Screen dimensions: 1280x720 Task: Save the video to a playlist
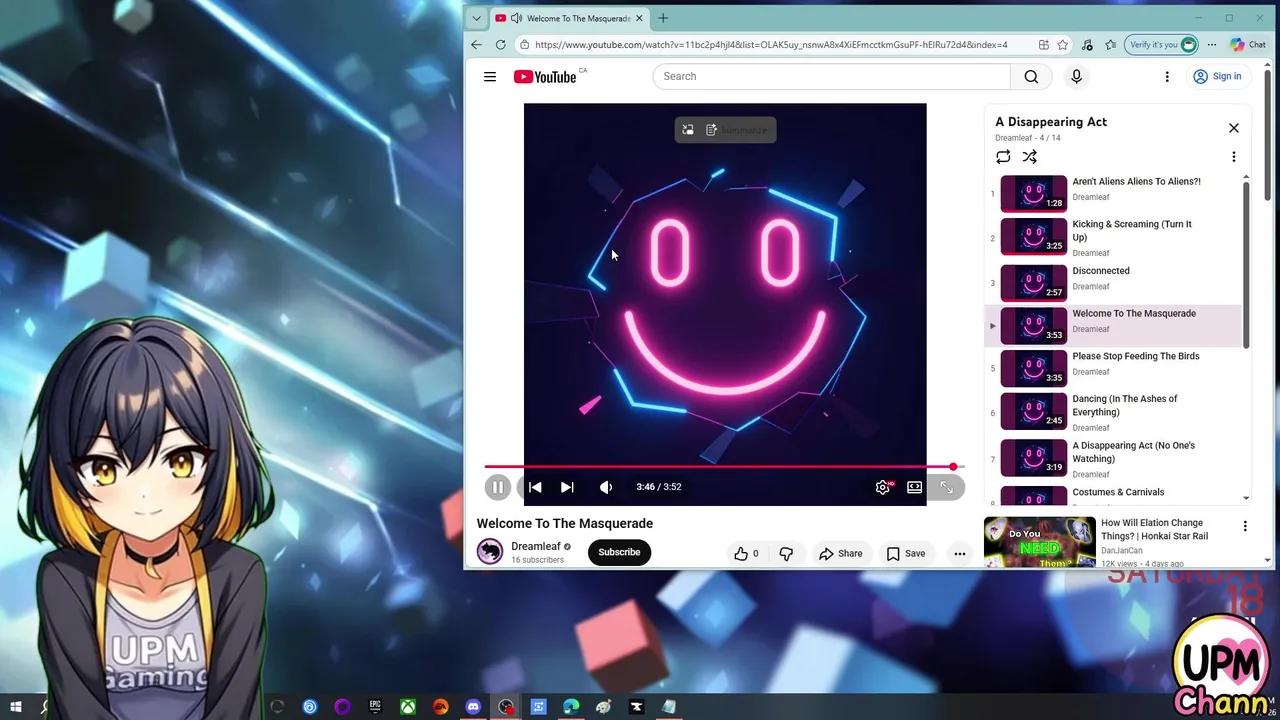pos(906,553)
